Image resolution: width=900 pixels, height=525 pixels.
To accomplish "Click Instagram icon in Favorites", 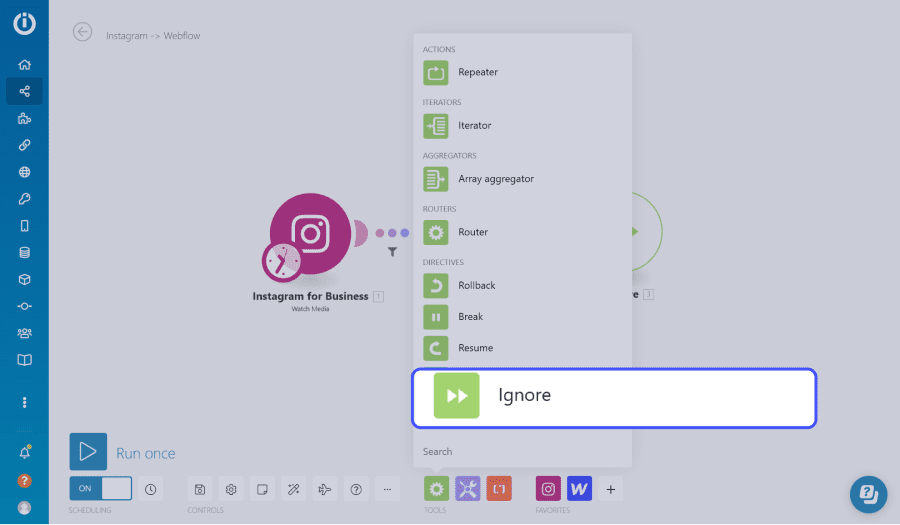I will pos(548,489).
